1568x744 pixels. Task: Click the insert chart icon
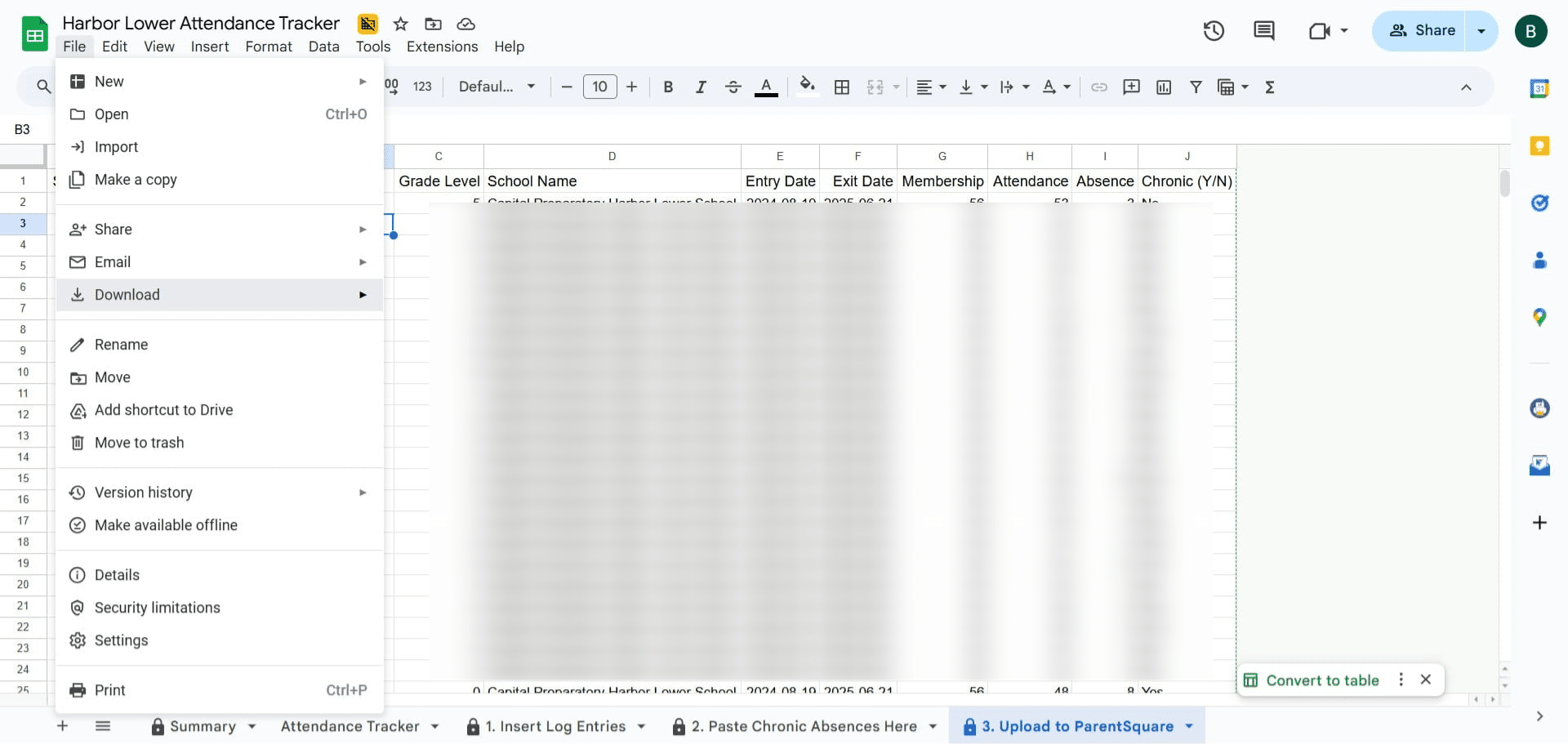(x=1164, y=87)
